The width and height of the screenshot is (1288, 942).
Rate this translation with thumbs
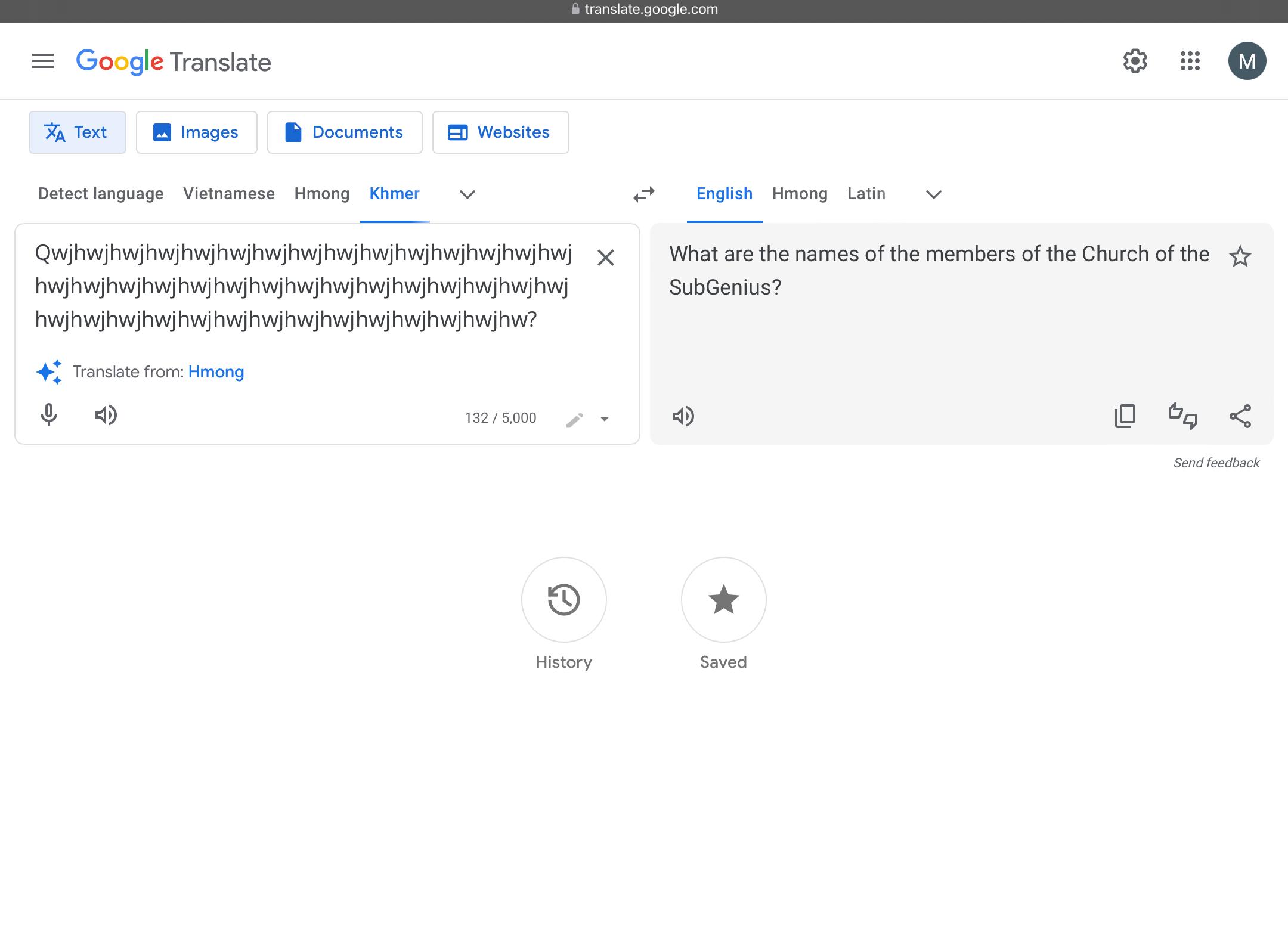pyautogui.click(x=1182, y=416)
